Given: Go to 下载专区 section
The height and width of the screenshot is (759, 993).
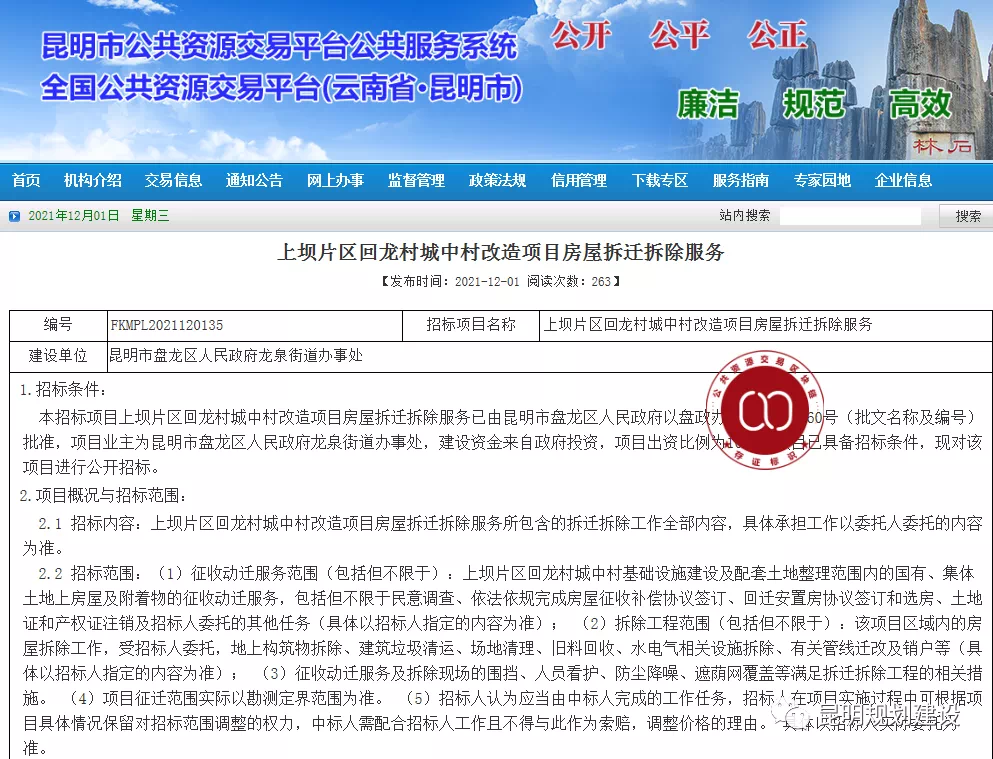Looking at the screenshot, I should 660,180.
